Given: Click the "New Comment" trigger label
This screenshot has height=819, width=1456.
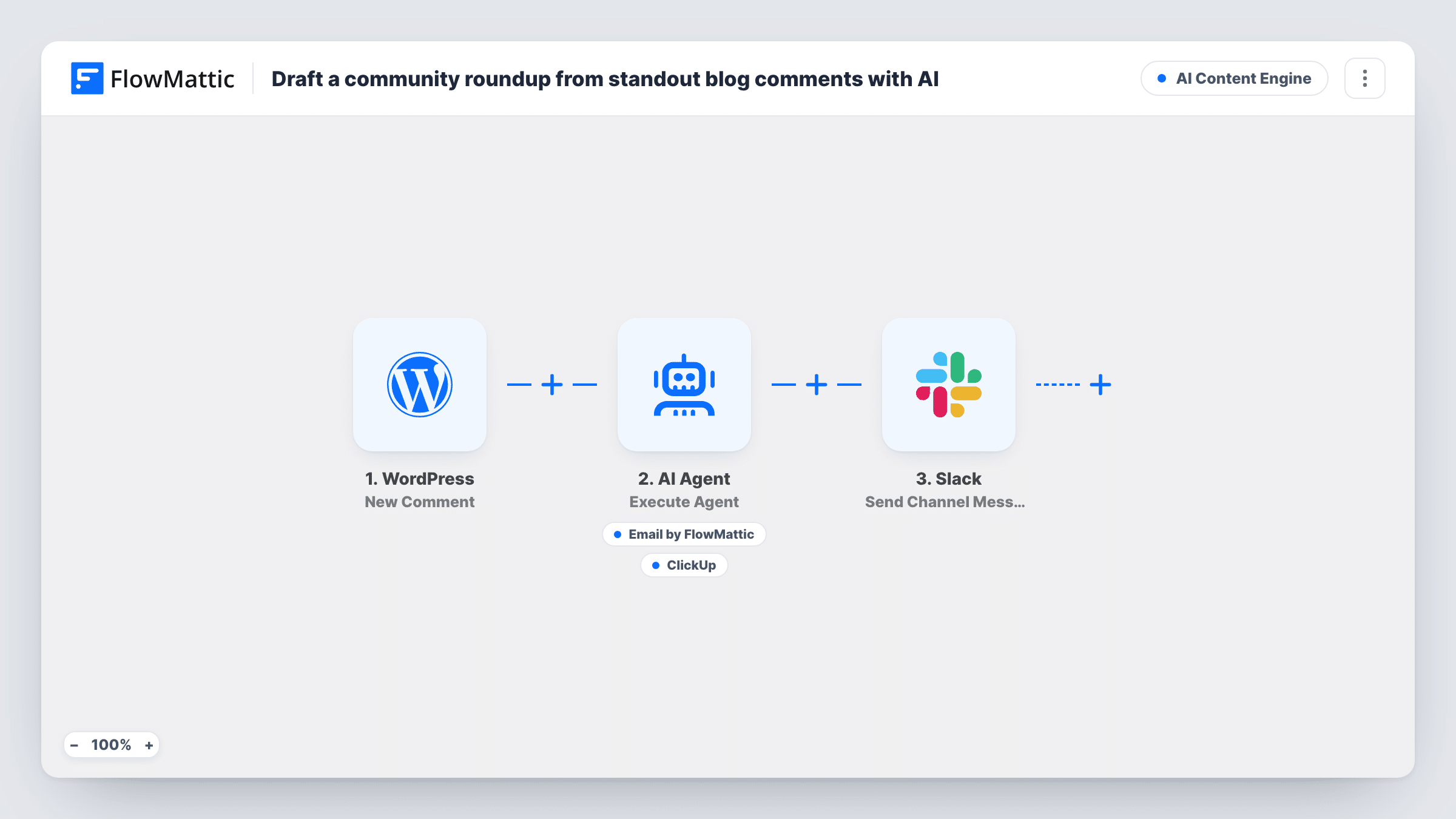Looking at the screenshot, I should tap(420, 502).
